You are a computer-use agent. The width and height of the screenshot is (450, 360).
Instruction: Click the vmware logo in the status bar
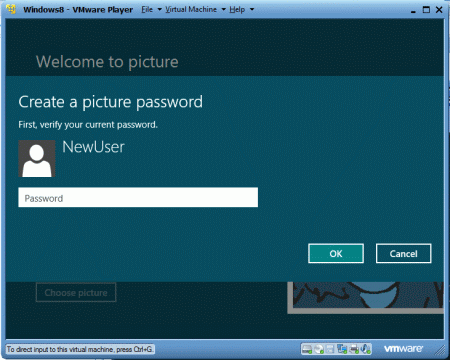(403, 349)
